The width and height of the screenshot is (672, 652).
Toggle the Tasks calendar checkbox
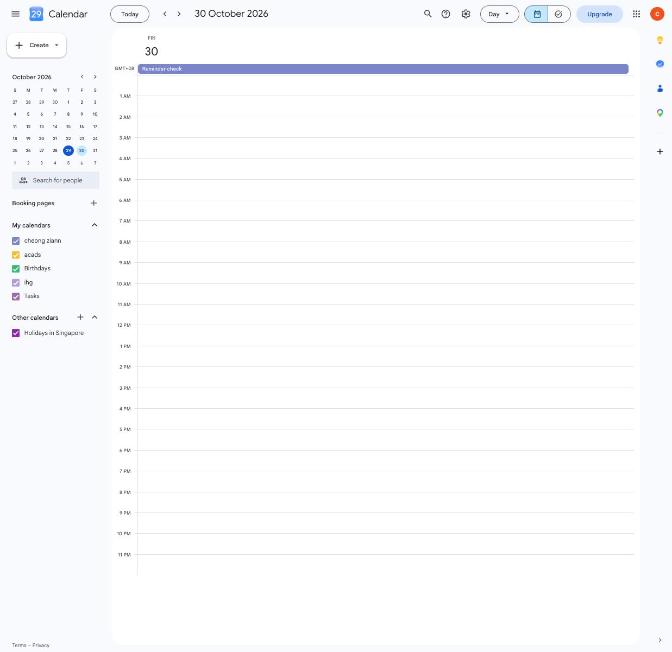[16, 296]
